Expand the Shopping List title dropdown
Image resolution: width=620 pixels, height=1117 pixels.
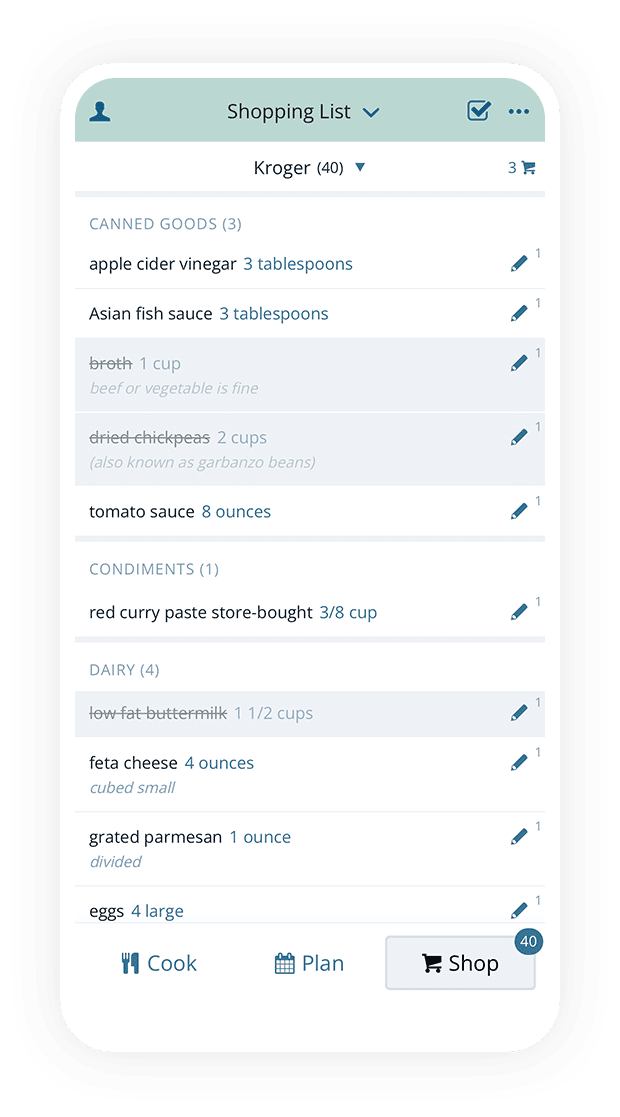coord(371,112)
